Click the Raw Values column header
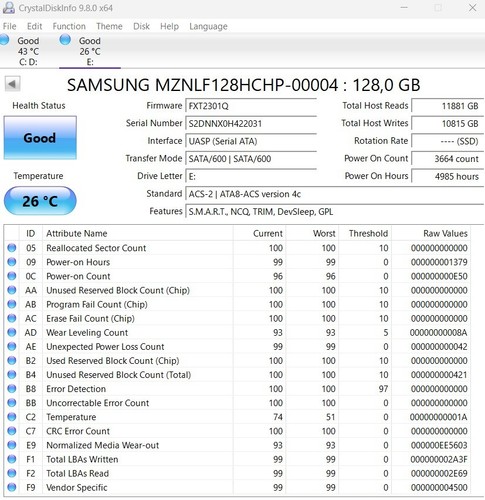485x500 pixels. [x=431, y=233]
